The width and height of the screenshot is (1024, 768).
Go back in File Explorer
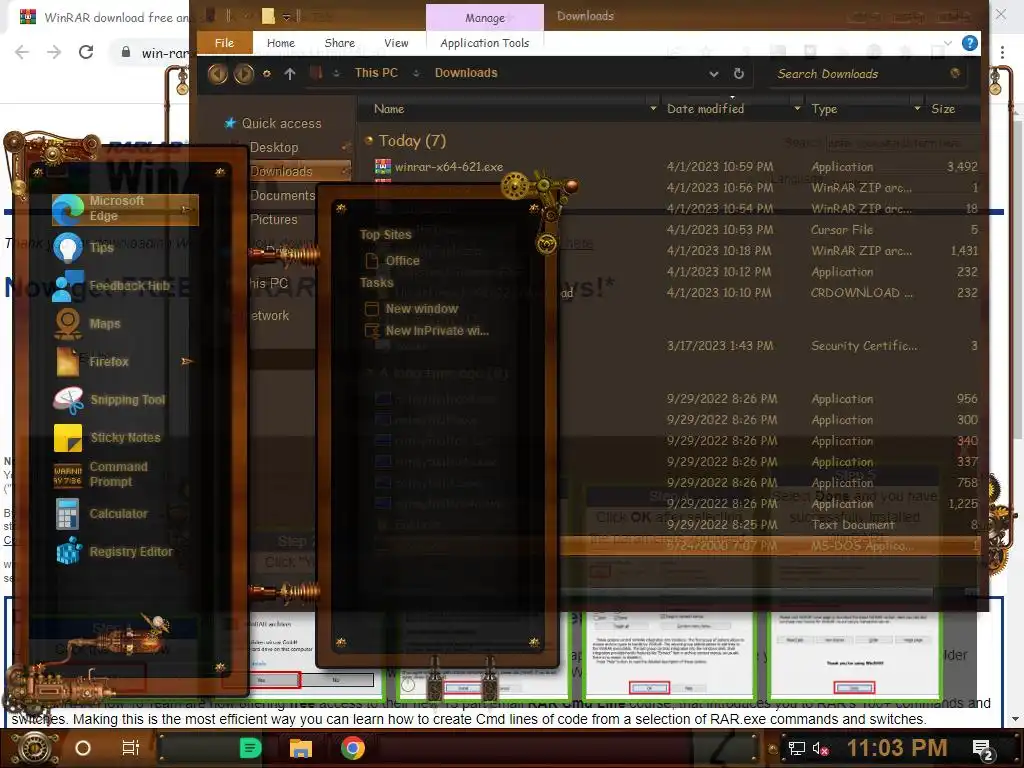(217, 74)
